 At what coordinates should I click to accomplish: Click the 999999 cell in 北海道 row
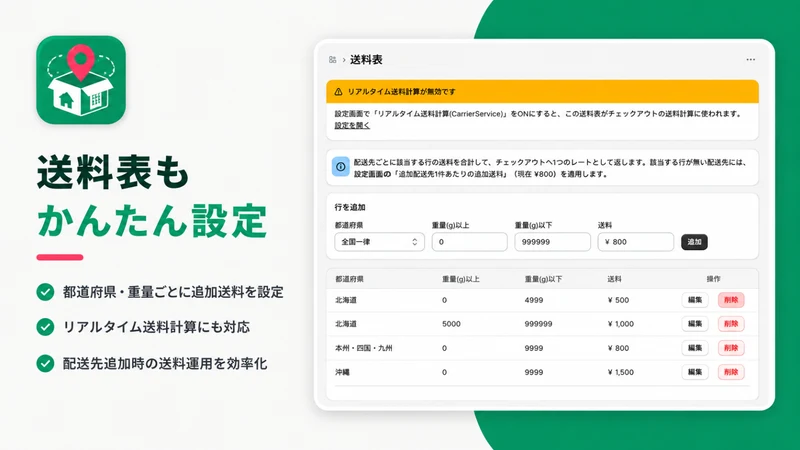(x=538, y=324)
